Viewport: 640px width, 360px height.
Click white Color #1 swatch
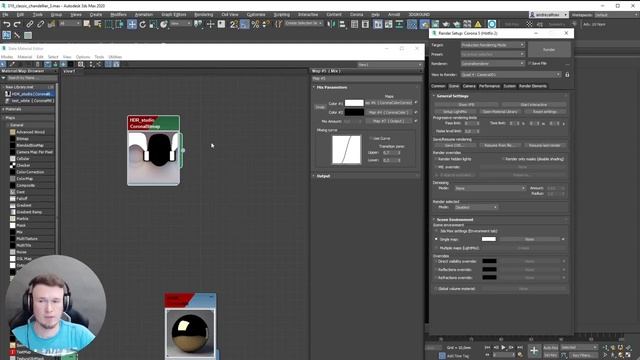pyautogui.click(x=354, y=103)
